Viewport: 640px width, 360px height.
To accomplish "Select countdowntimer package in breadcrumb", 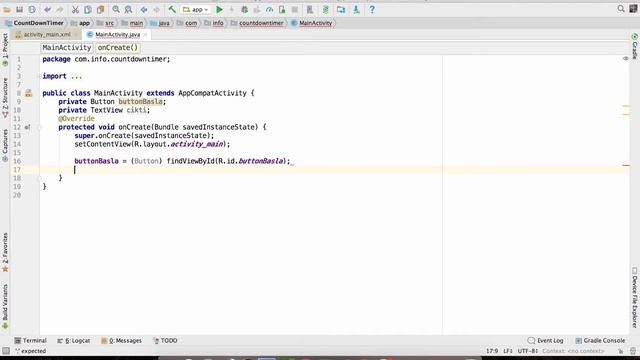I will click(x=257, y=23).
